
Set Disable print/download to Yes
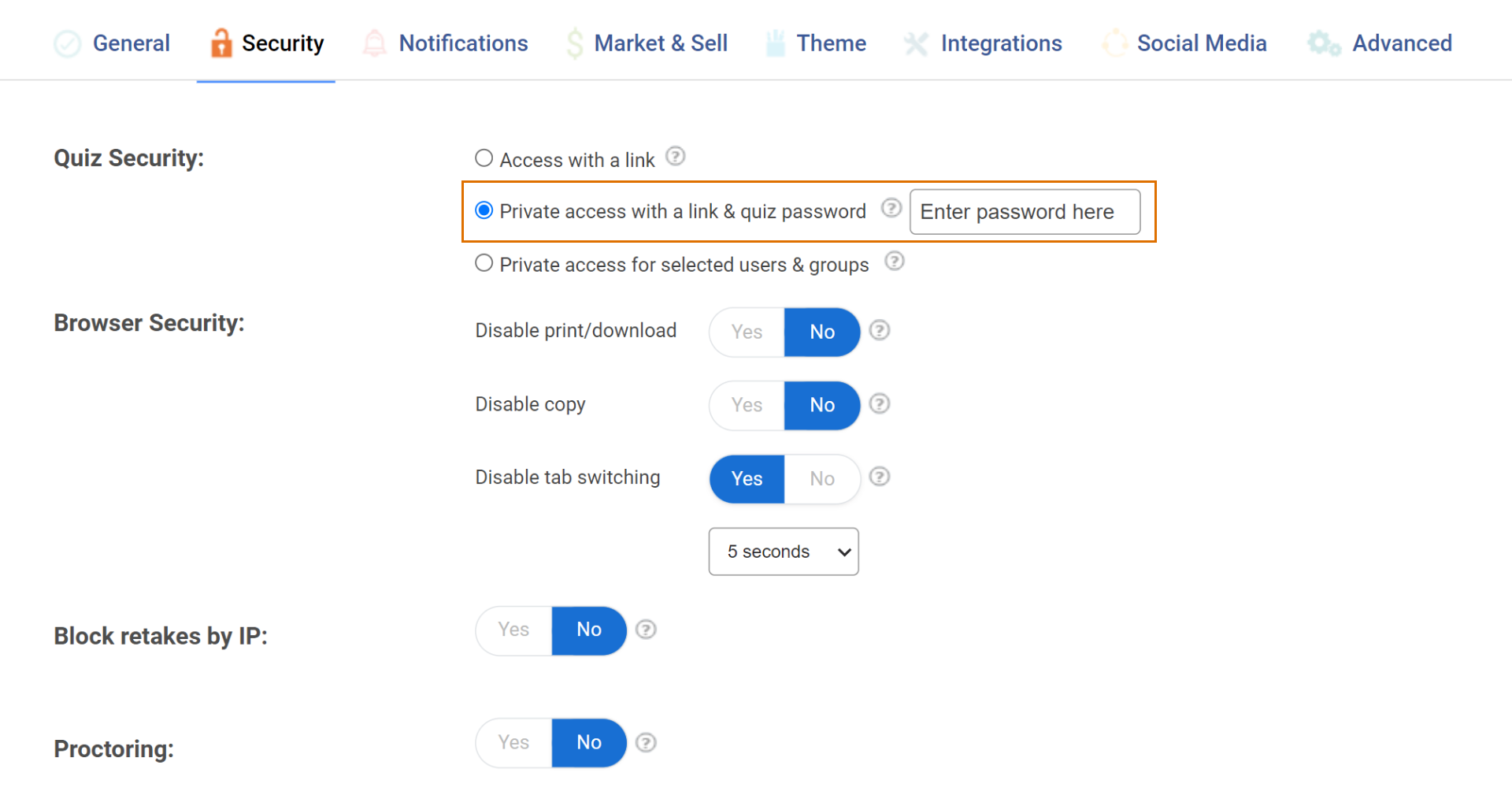[x=747, y=332]
